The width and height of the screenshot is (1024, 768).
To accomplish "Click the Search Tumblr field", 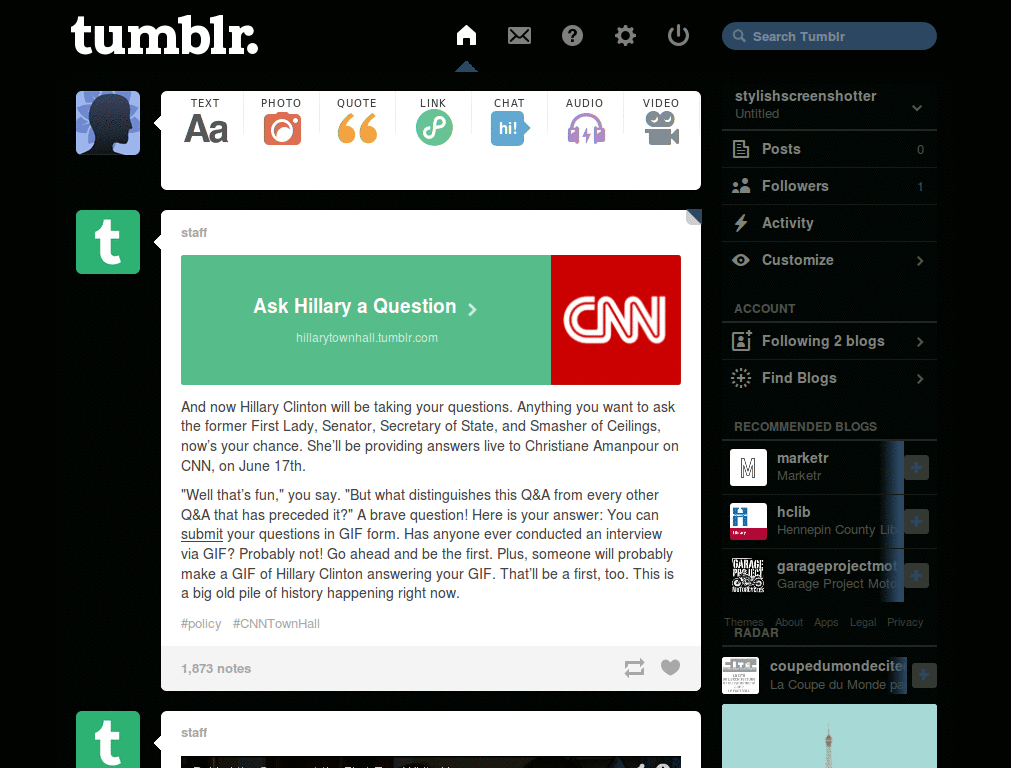I will click(x=829, y=36).
